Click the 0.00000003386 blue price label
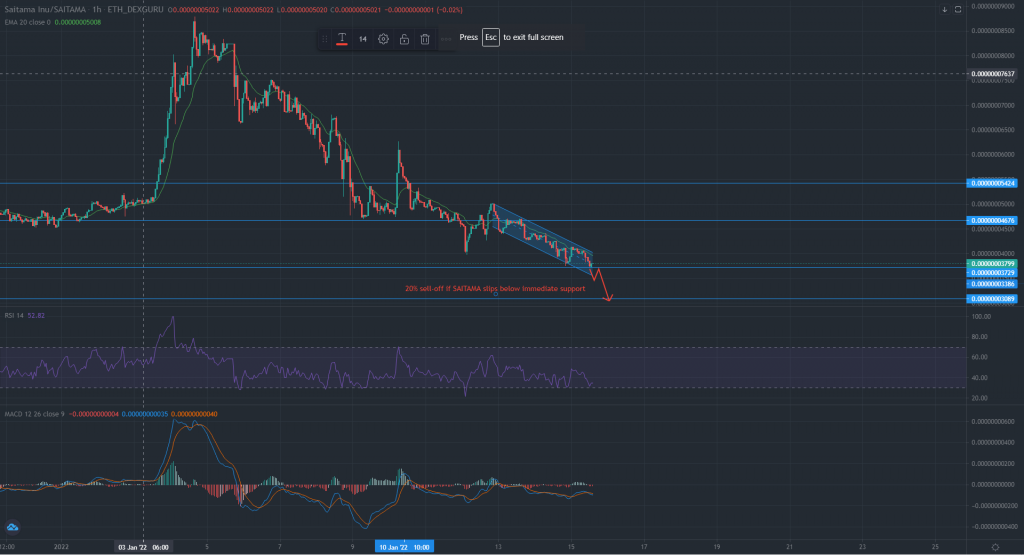Image resolution: width=1024 pixels, height=555 pixels. 993,284
